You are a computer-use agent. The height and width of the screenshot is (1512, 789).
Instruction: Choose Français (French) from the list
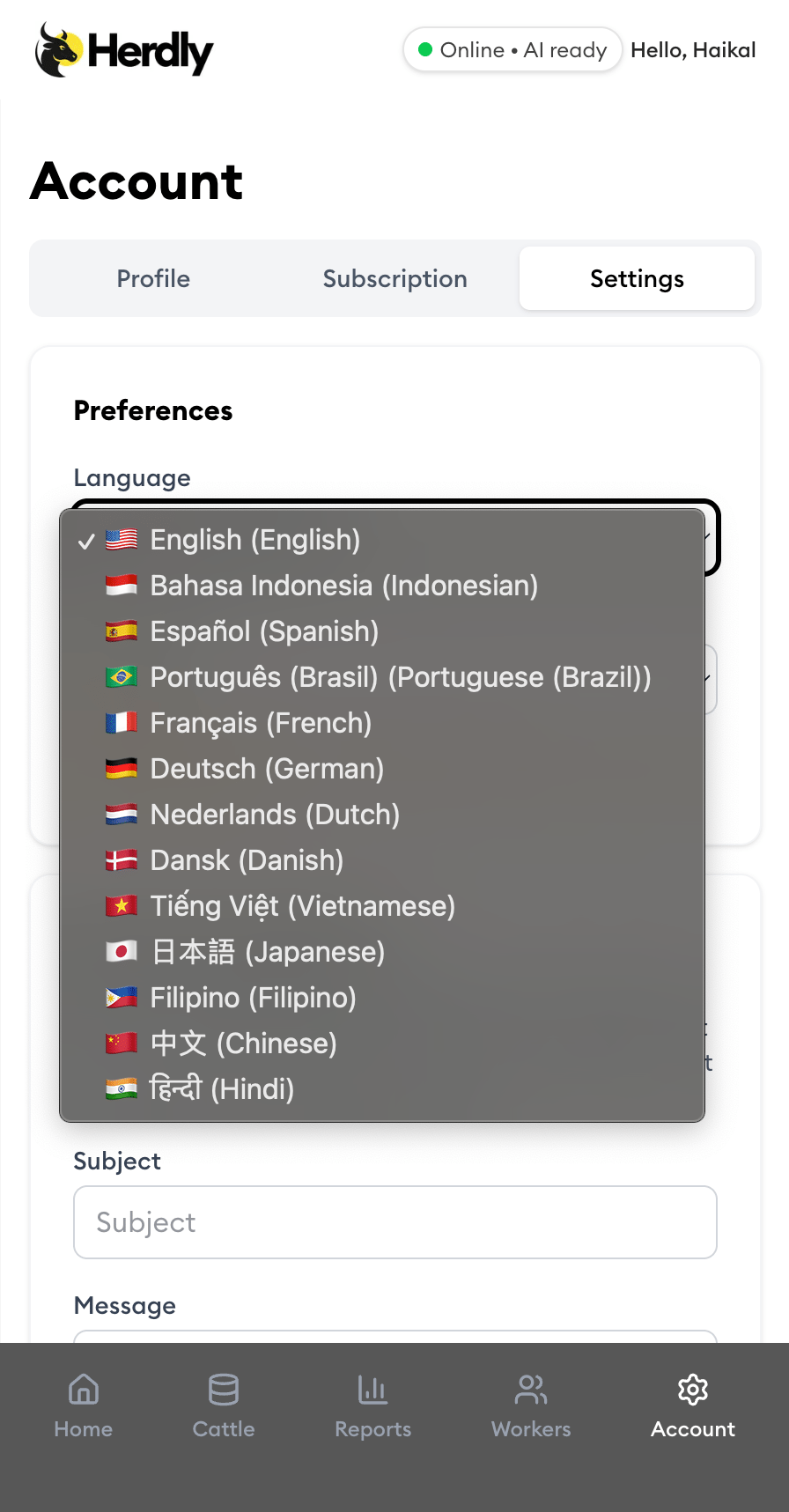pos(261,723)
